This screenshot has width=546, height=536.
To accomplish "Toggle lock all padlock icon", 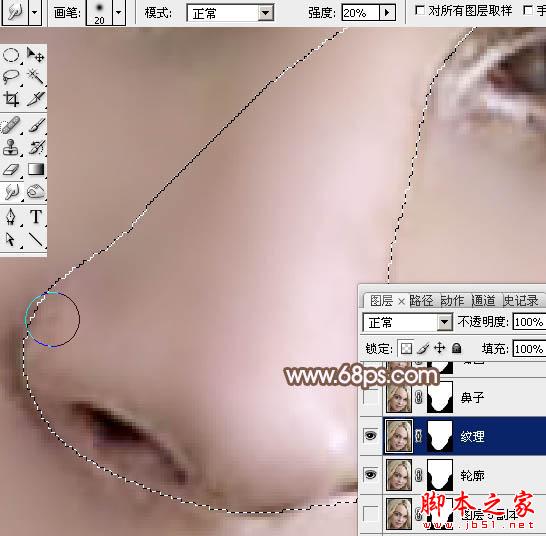I will click(457, 348).
